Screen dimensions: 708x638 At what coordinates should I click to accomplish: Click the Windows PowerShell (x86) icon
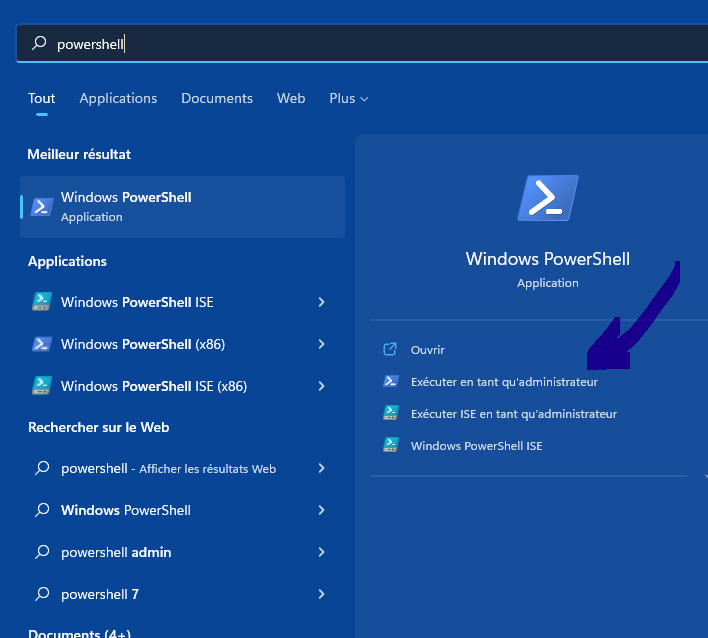pyautogui.click(x=42, y=344)
